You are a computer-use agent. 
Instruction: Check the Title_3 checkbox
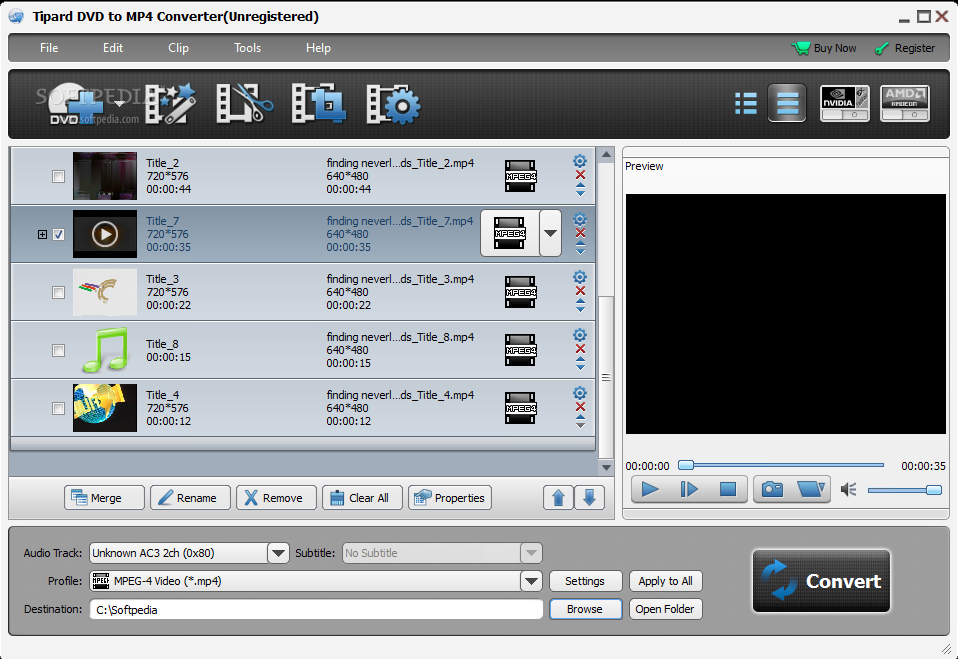click(58, 293)
